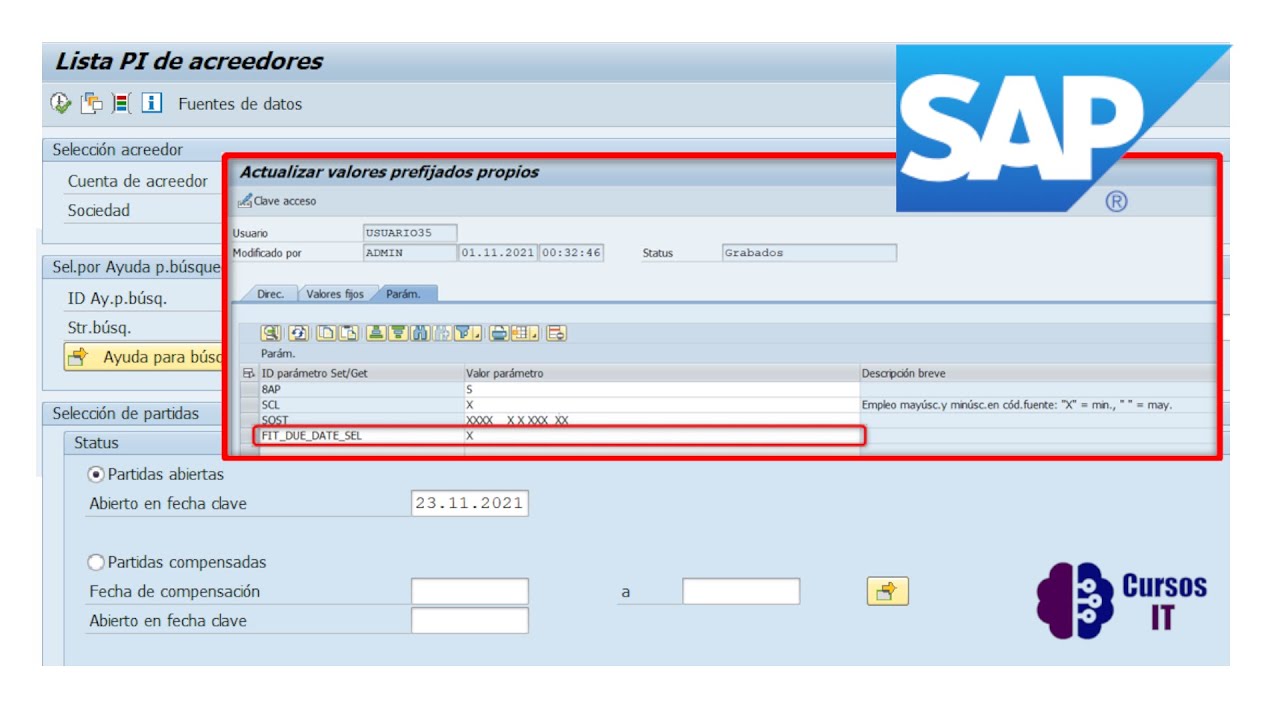Click the Layout grid toolbar icon
The width and height of the screenshot is (1280, 720).
click(521, 333)
